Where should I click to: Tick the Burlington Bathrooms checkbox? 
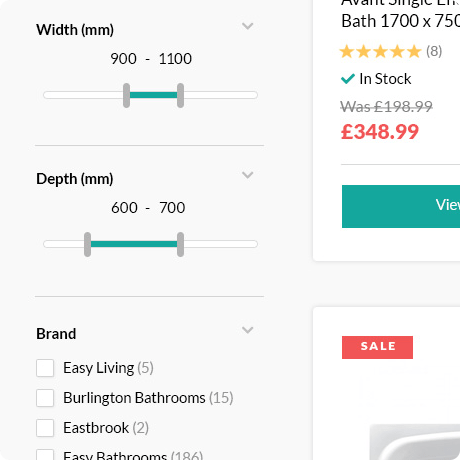45,398
